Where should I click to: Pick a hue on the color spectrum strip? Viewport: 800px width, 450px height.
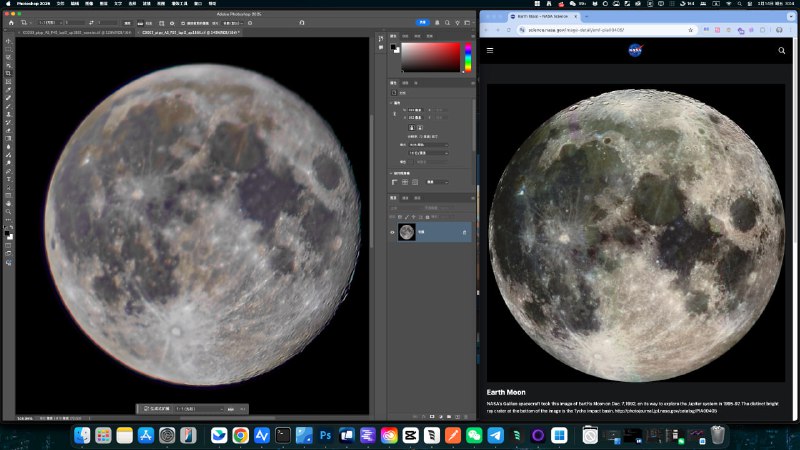467,58
